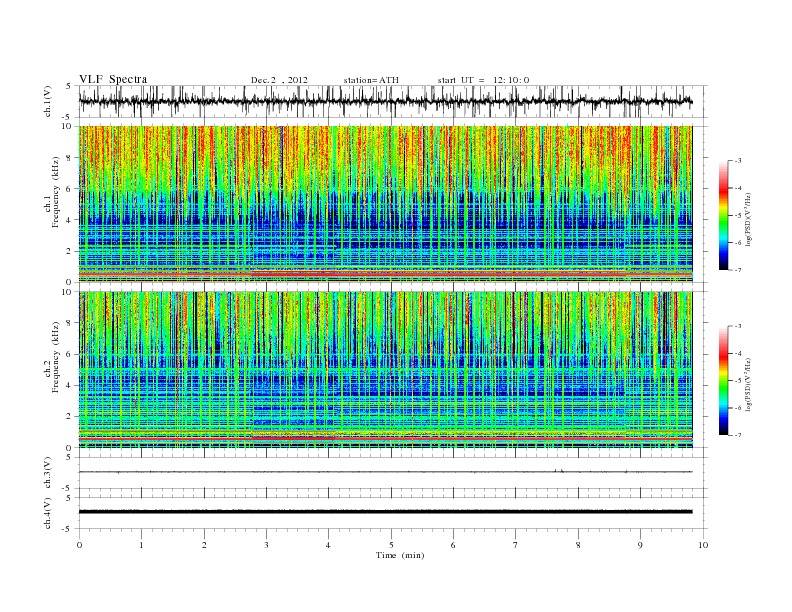Click inside the ch.1 spectrogram panel
792x612 pixels.
pyautogui.click(x=386, y=204)
